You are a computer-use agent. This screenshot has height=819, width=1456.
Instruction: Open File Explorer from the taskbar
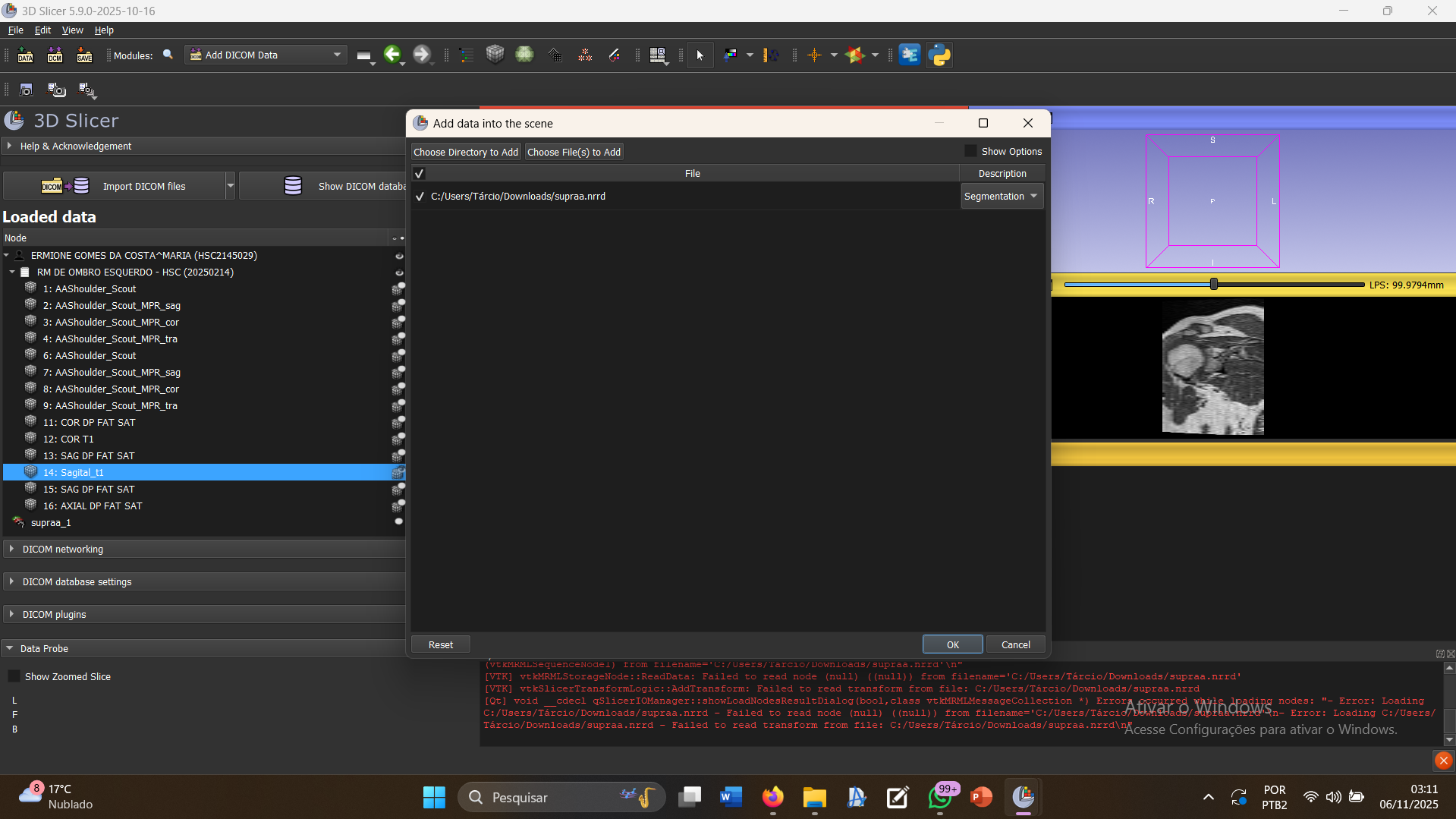814,797
